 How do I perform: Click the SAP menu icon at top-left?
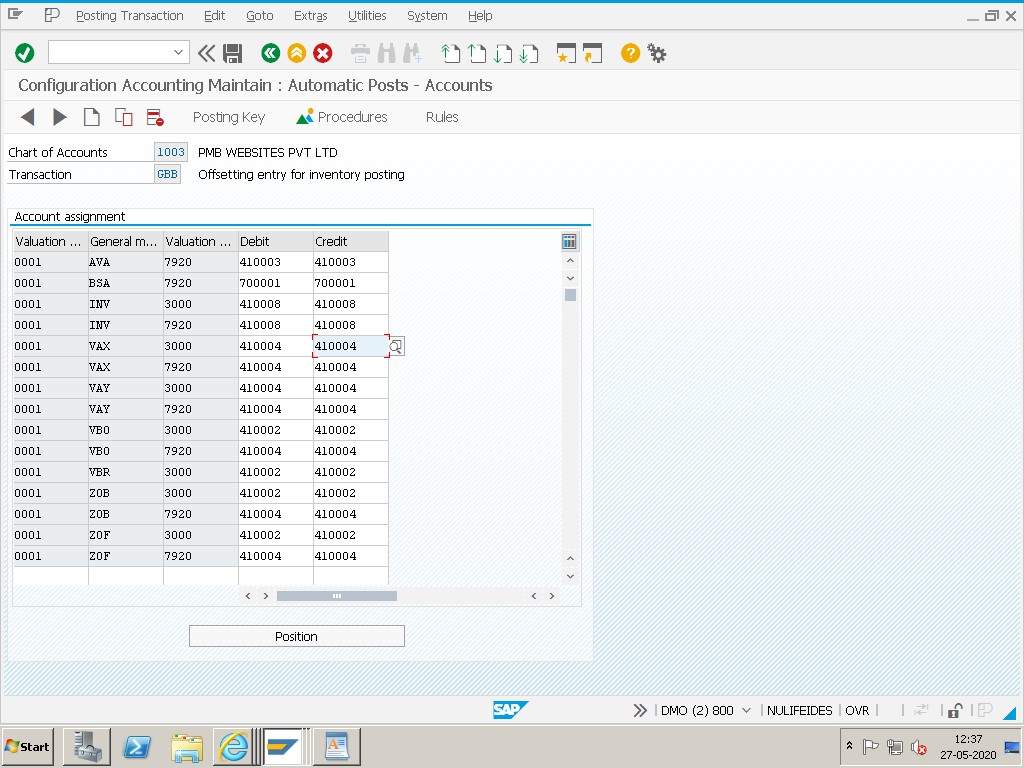pyautogui.click(x=15, y=14)
